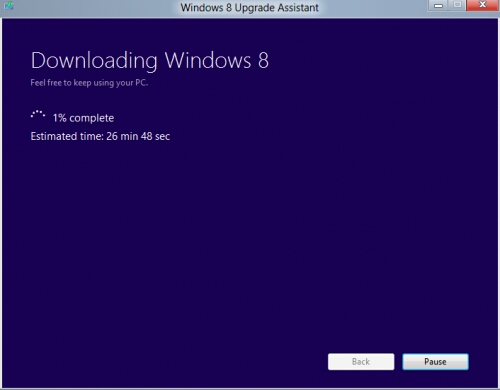Click the Upgrade Assistant title bar icon
Viewport: 500px width, 390px height.
9,6
